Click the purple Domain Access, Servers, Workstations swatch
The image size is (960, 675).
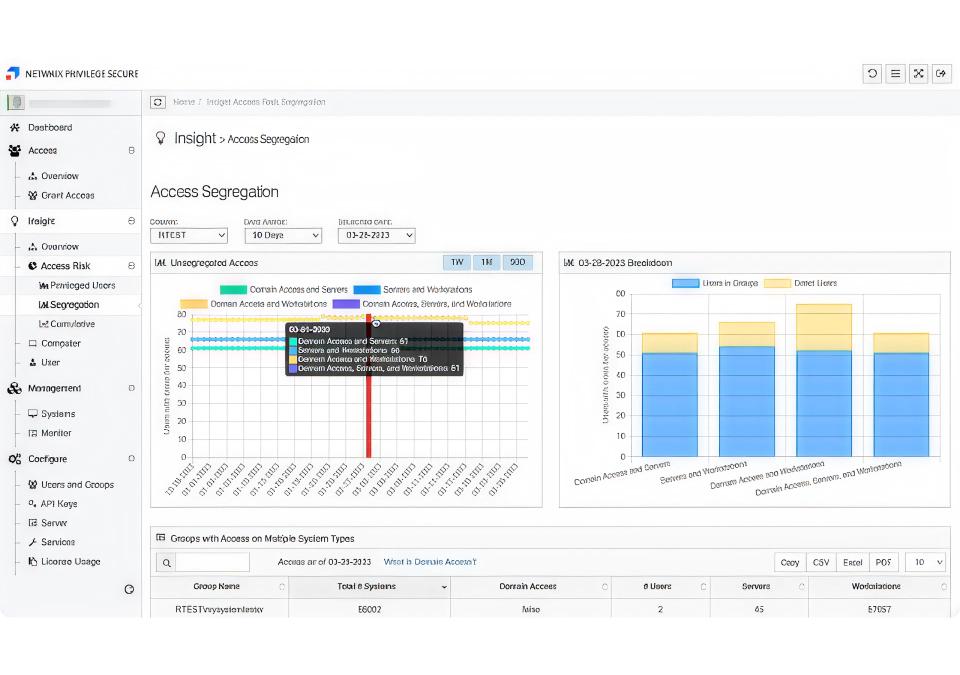(x=345, y=304)
